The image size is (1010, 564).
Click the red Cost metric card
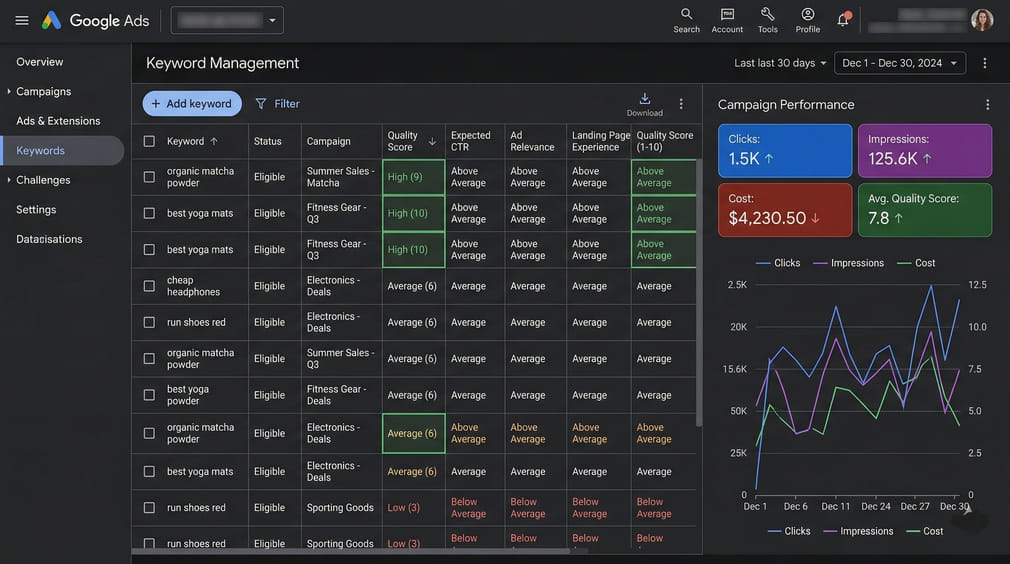point(784,210)
